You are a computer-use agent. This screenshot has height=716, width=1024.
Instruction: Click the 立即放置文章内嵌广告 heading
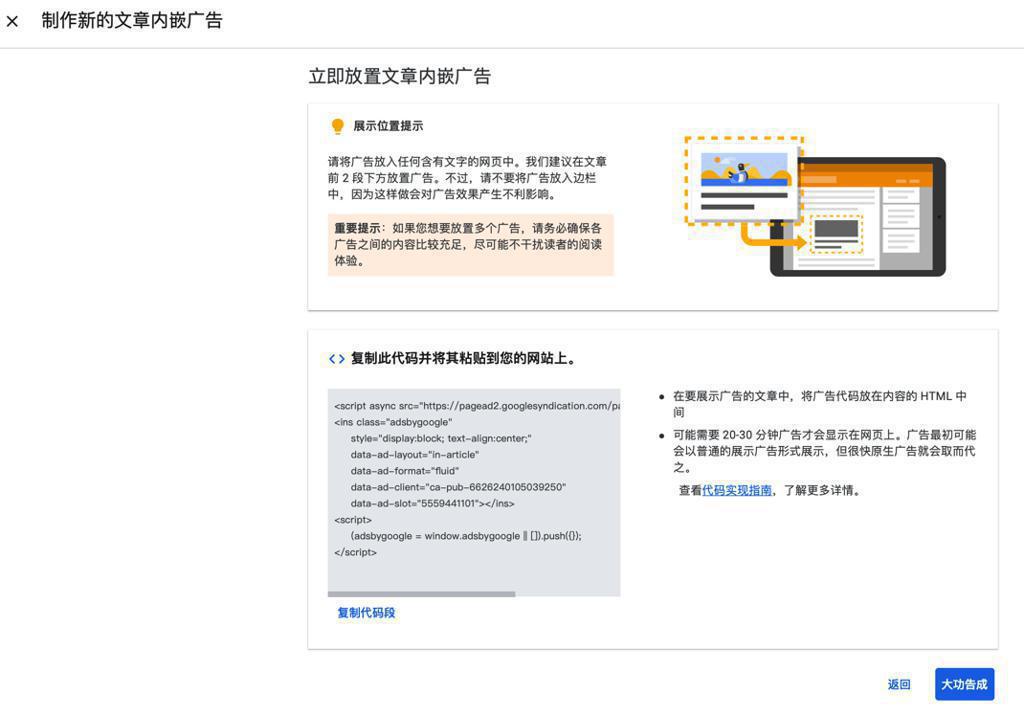[399, 76]
